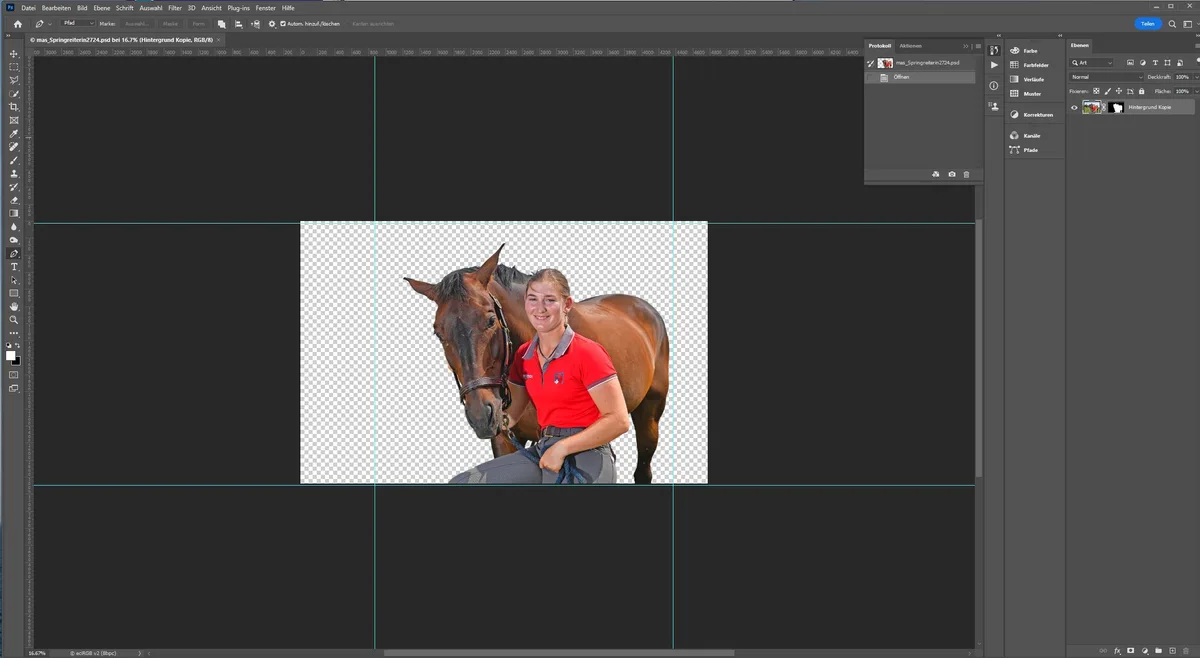
Task: Click the Teilen button
Action: point(1147,23)
